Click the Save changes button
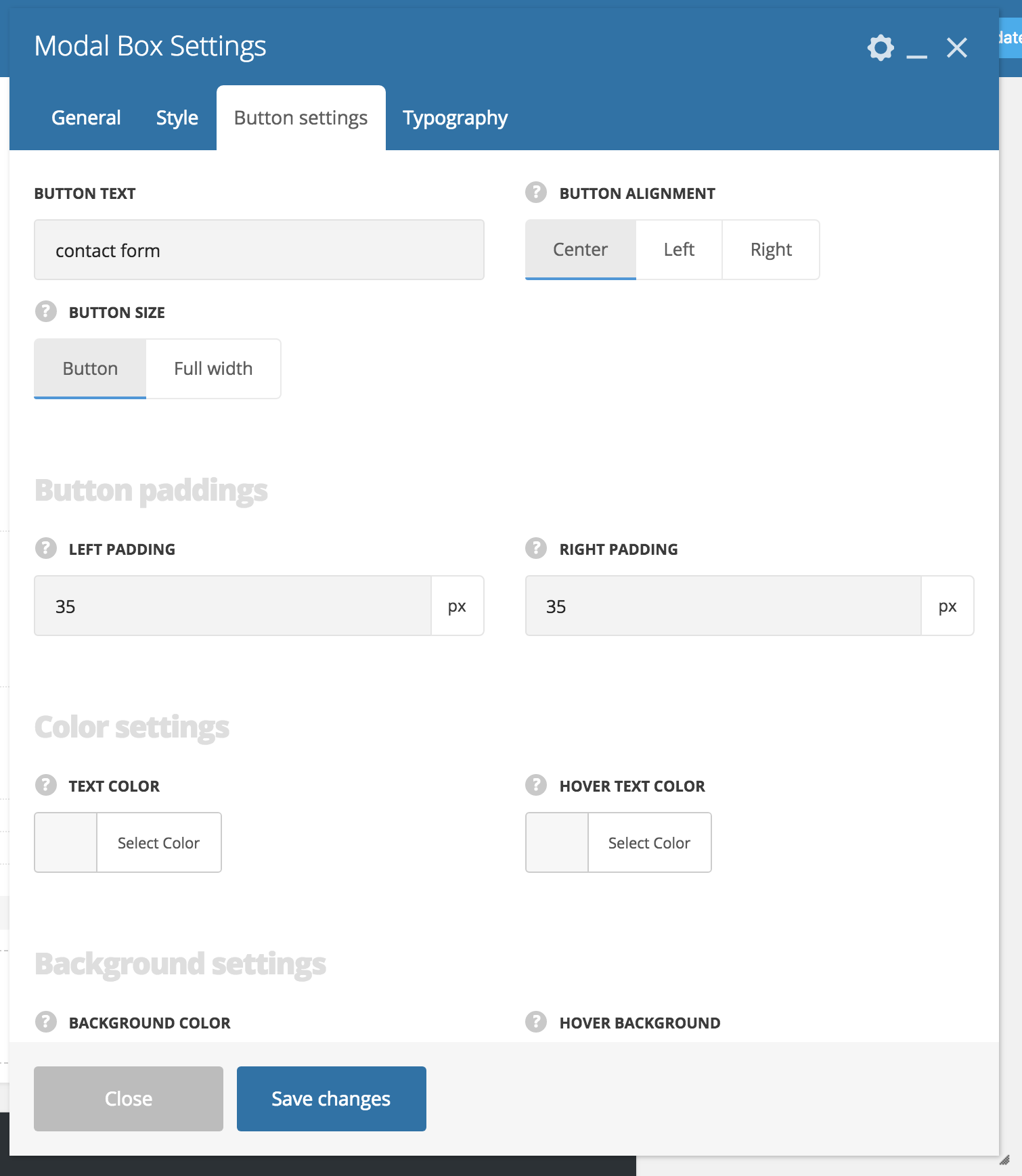1022x1176 pixels. 332,1099
